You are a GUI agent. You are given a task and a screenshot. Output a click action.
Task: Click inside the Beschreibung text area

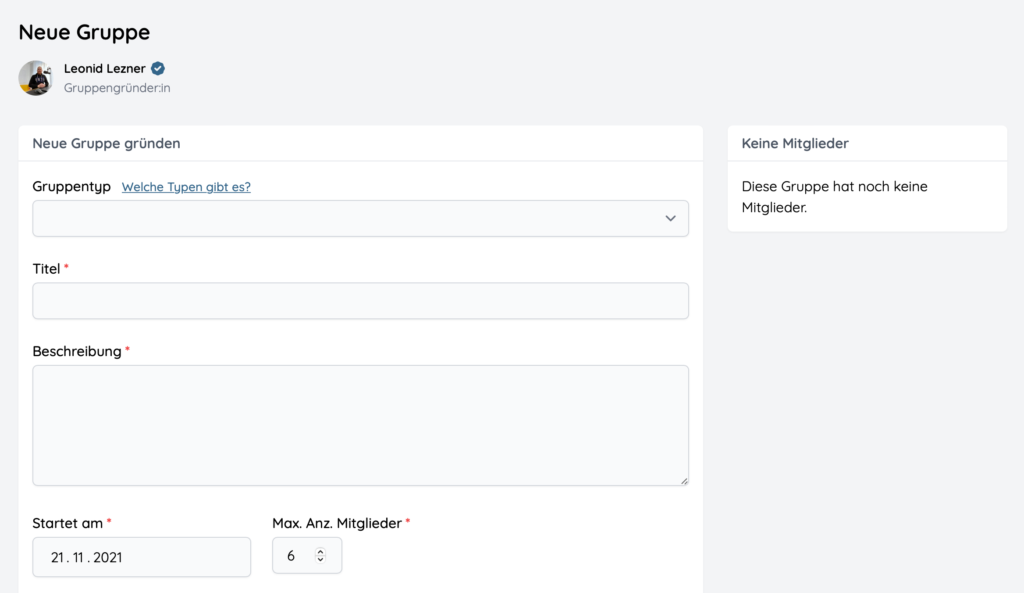pyautogui.click(x=360, y=425)
